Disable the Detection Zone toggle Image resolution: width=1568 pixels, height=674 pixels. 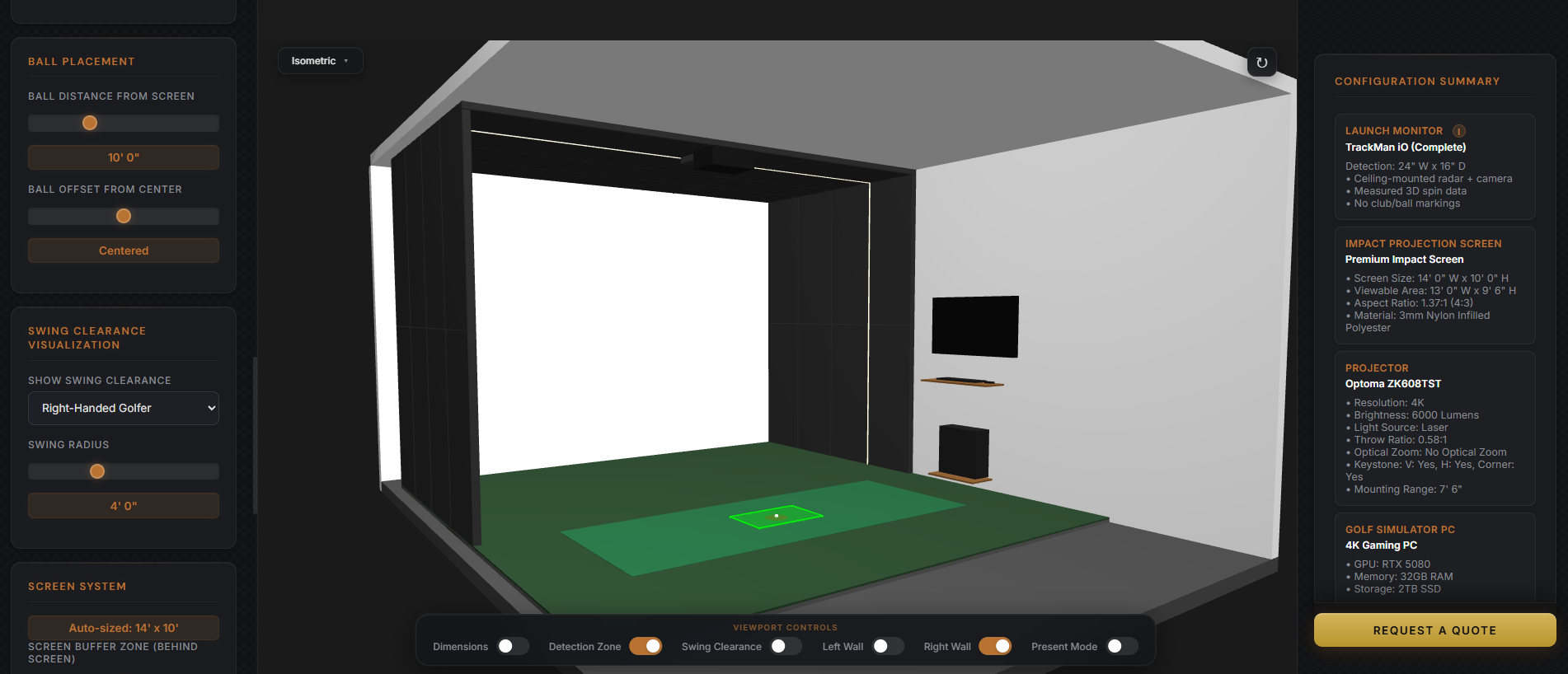tap(646, 646)
